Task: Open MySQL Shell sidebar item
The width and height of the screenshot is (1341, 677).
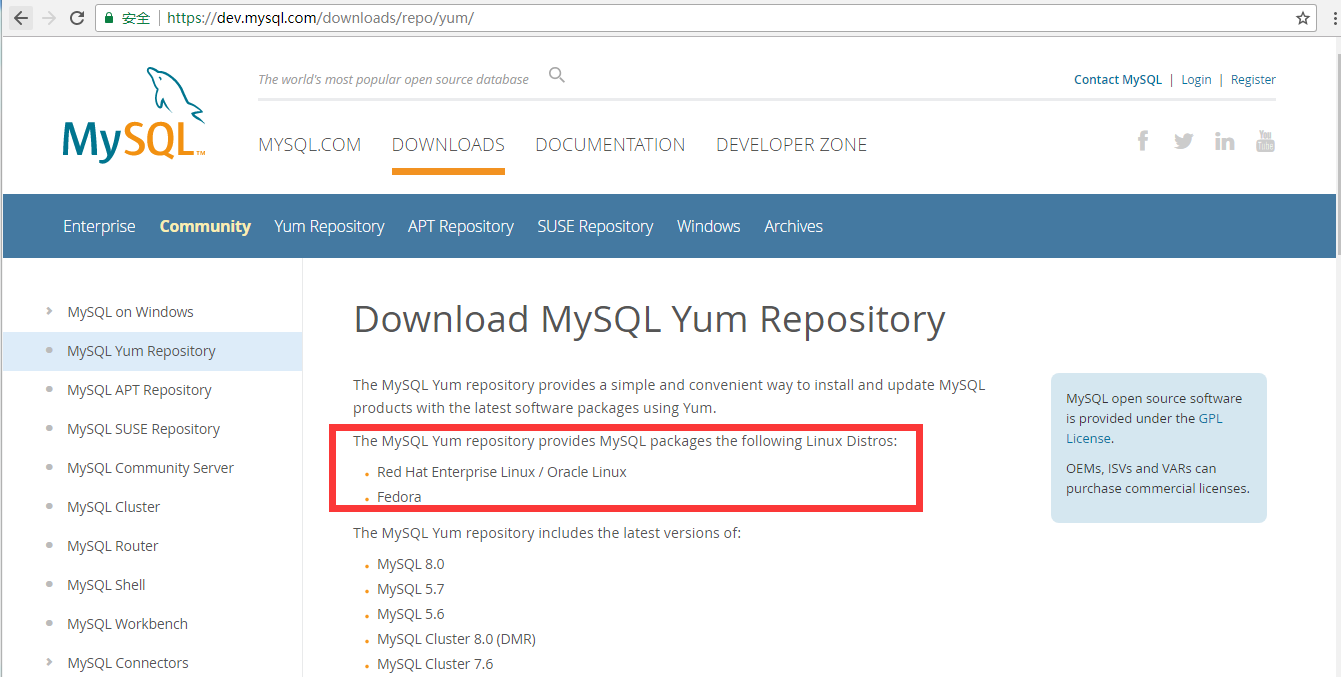Action: click(x=106, y=585)
